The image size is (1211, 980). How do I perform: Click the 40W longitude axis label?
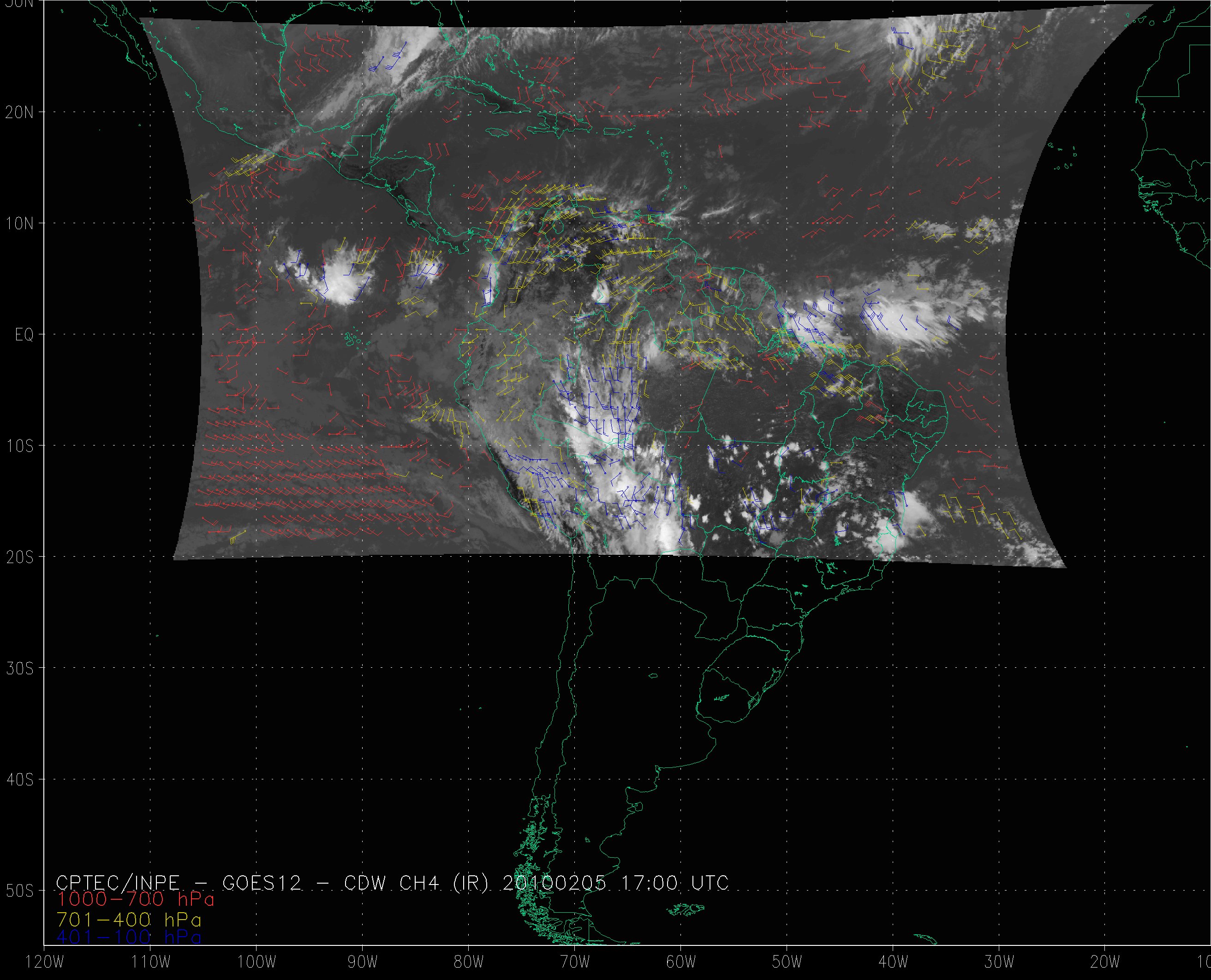pos(893,962)
